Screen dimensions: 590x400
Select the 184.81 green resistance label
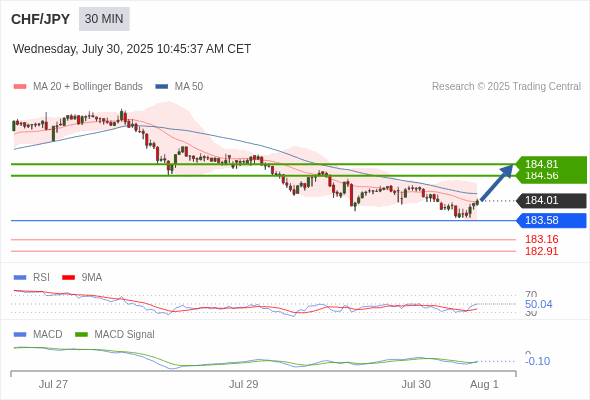point(541,164)
